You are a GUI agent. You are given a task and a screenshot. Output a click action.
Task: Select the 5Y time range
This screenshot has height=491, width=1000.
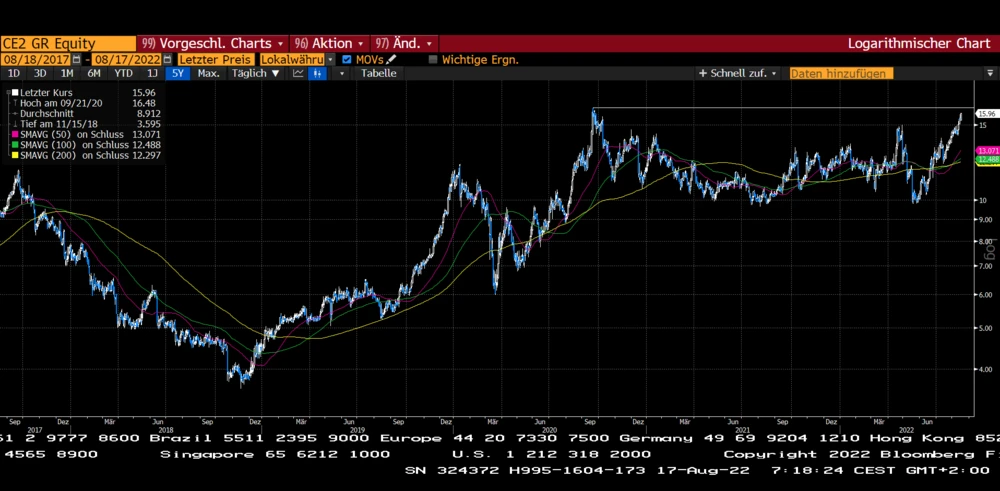tap(177, 74)
